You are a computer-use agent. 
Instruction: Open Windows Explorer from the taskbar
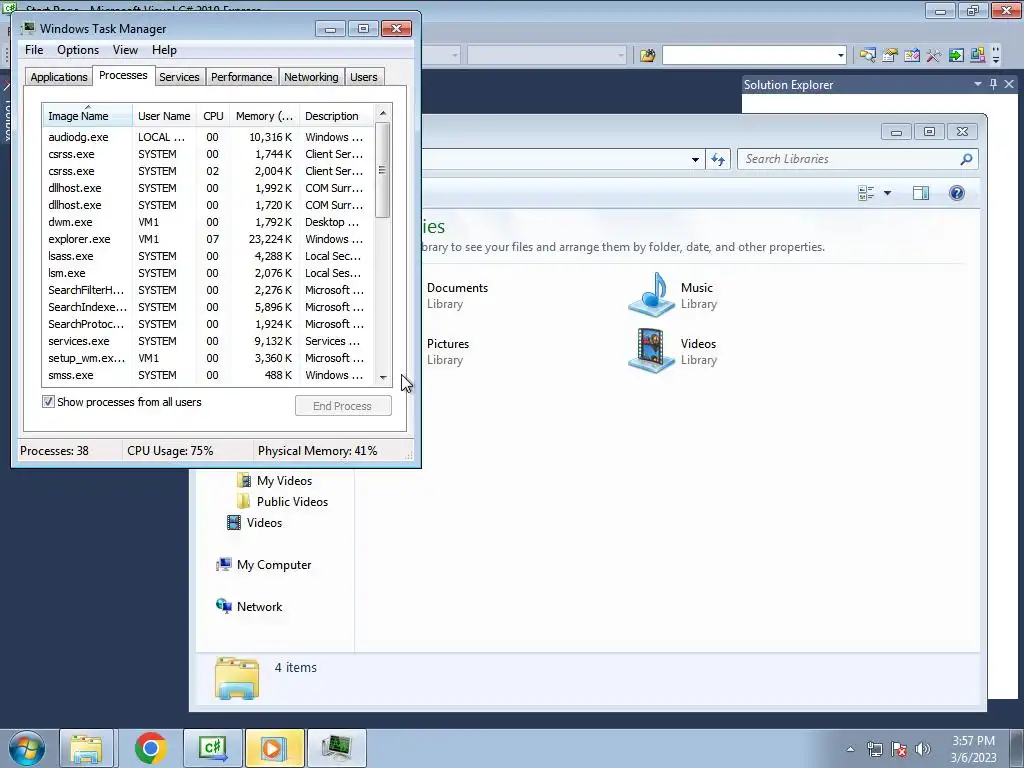(x=87, y=748)
